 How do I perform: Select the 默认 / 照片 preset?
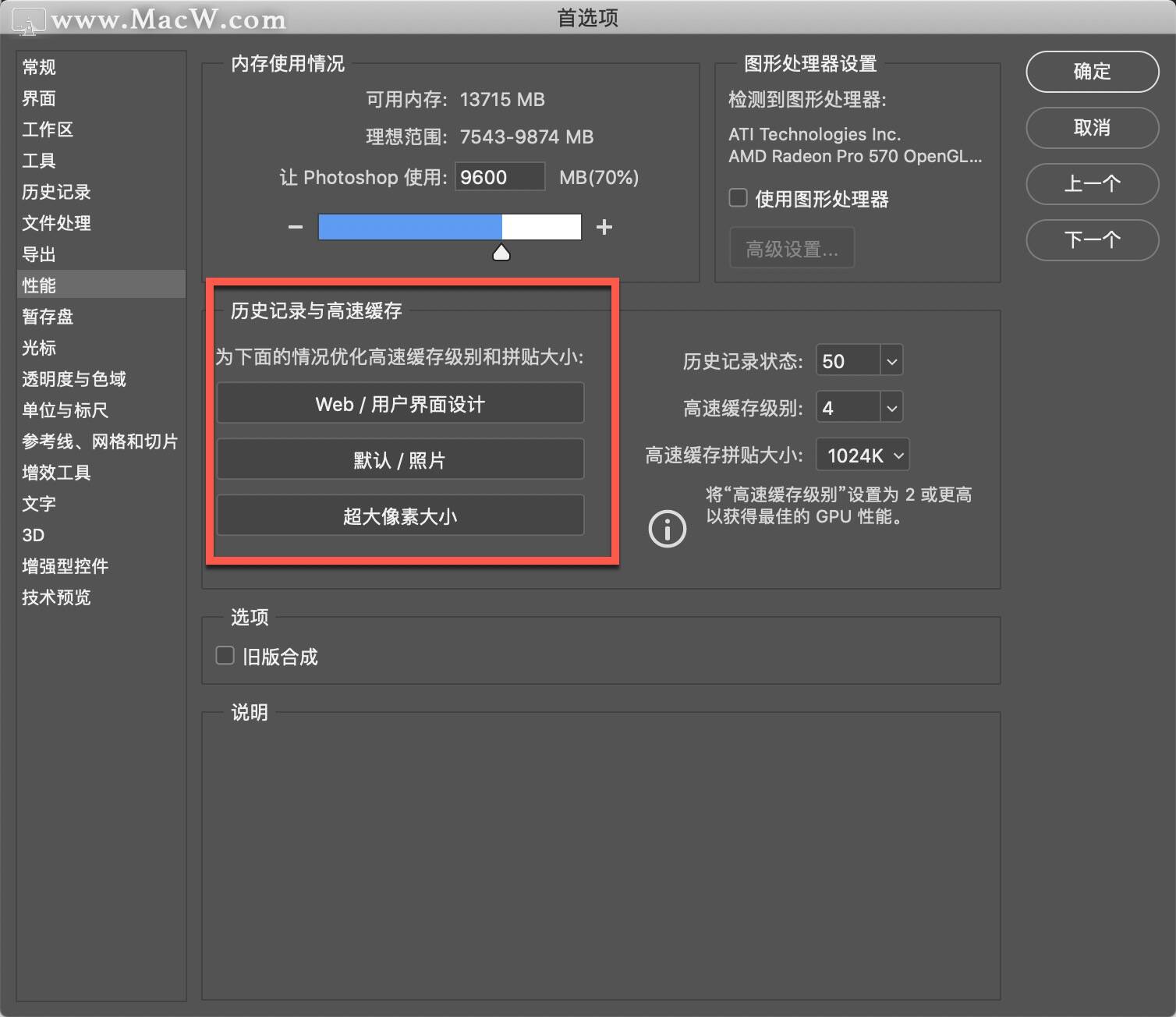[399, 459]
